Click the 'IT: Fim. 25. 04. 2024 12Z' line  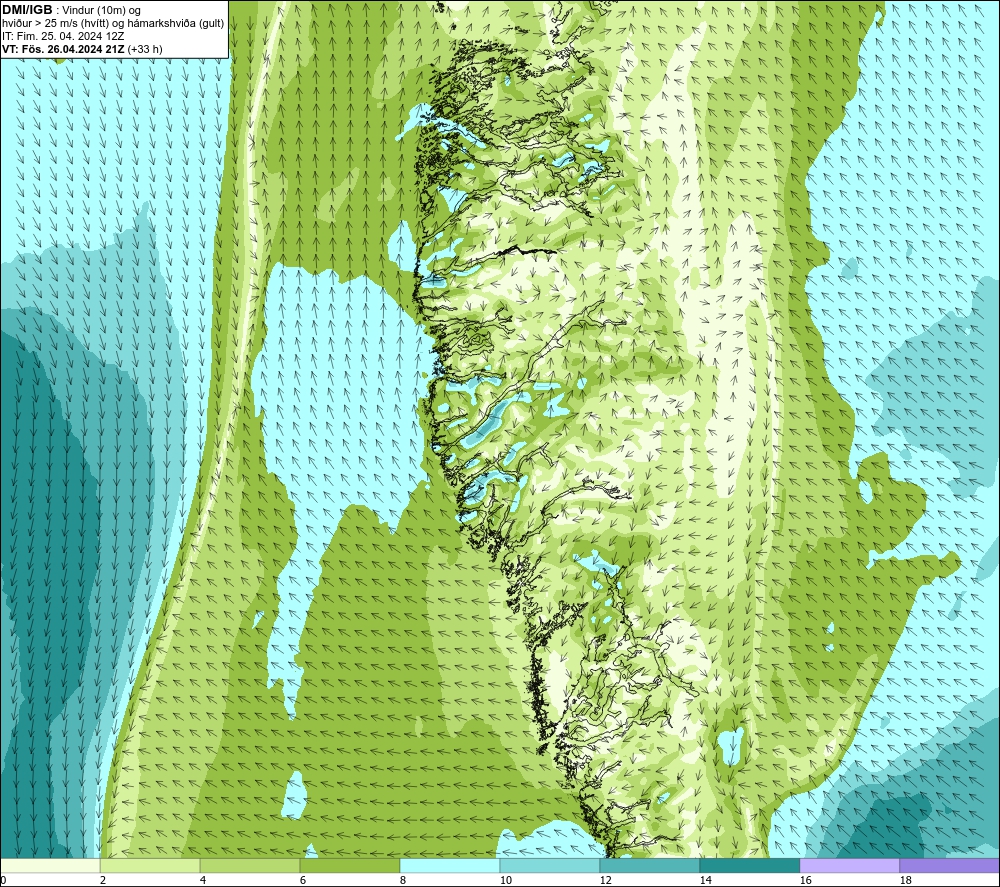[x=63, y=36]
